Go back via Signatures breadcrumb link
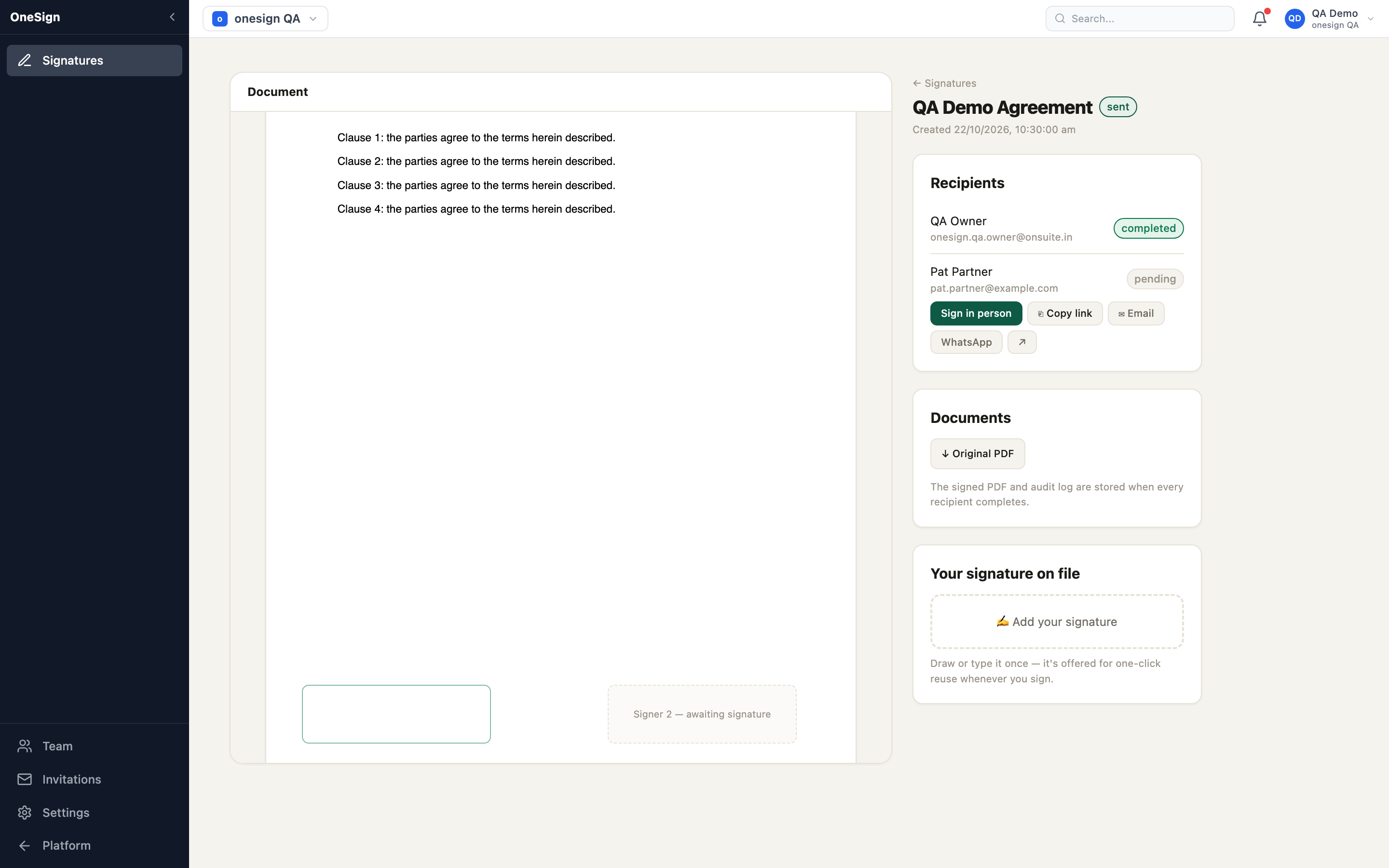The width and height of the screenshot is (1389, 868). point(944,83)
